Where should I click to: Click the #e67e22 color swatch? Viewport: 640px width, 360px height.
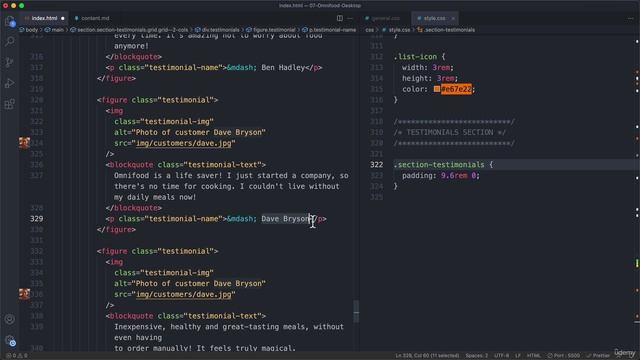click(x=437, y=89)
